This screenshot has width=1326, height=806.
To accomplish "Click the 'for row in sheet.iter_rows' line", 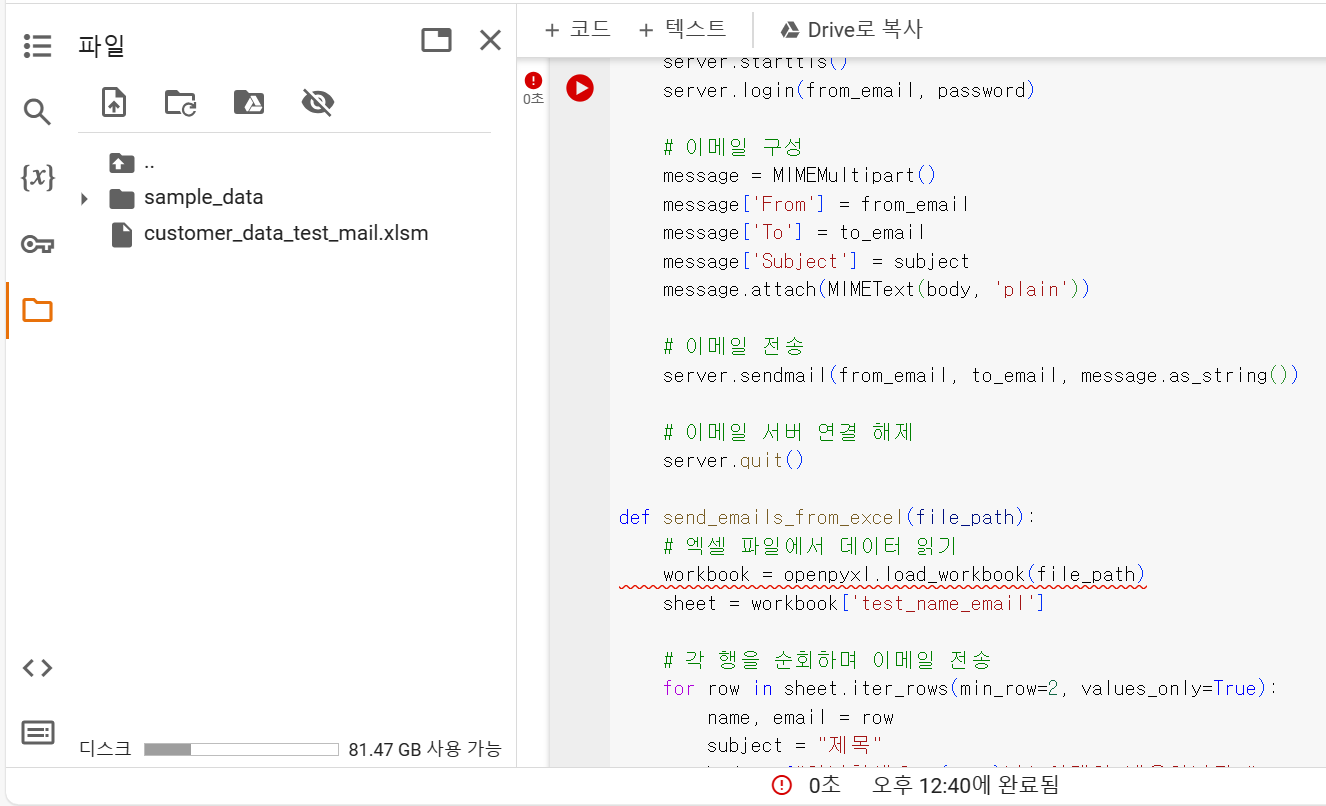I will click(970, 689).
